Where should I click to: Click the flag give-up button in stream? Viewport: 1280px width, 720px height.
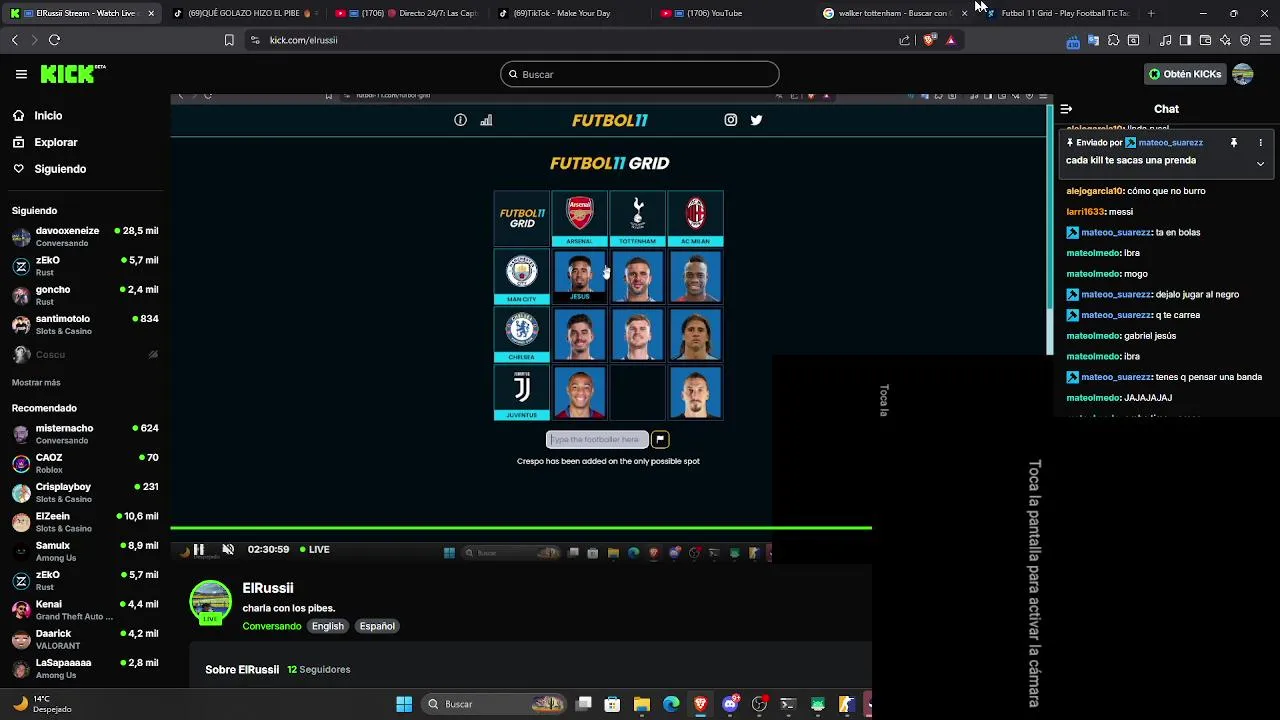660,439
